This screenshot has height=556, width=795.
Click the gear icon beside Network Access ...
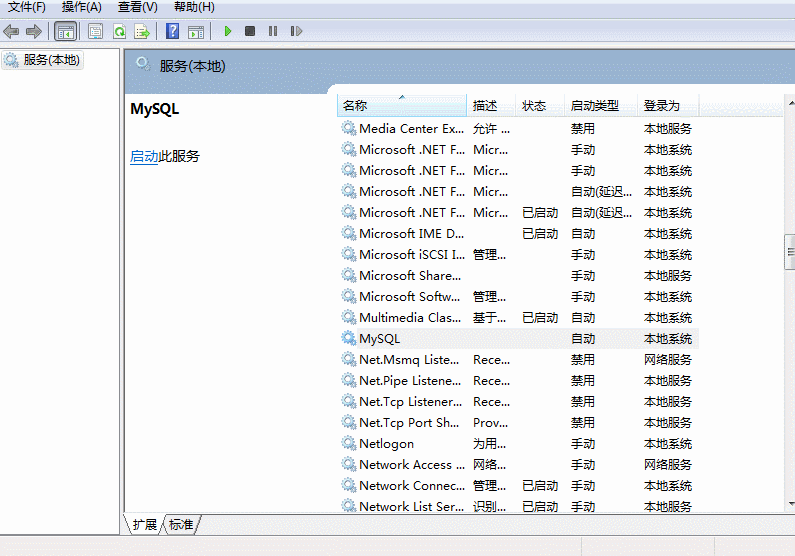[349, 464]
